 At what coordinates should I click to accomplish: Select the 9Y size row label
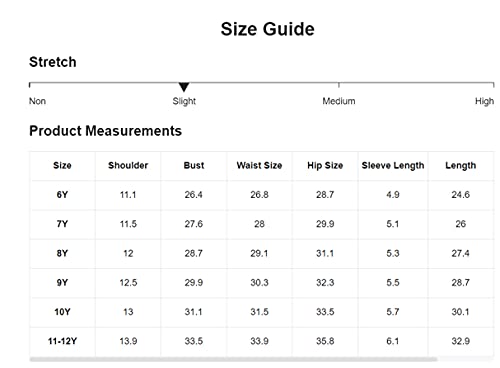(x=62, y=283)
